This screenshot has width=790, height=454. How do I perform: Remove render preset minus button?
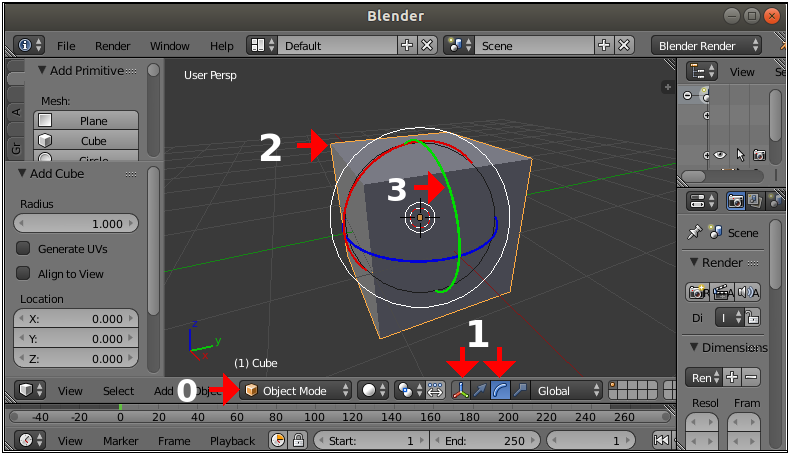pyautogui.click(x=751, y=377)
